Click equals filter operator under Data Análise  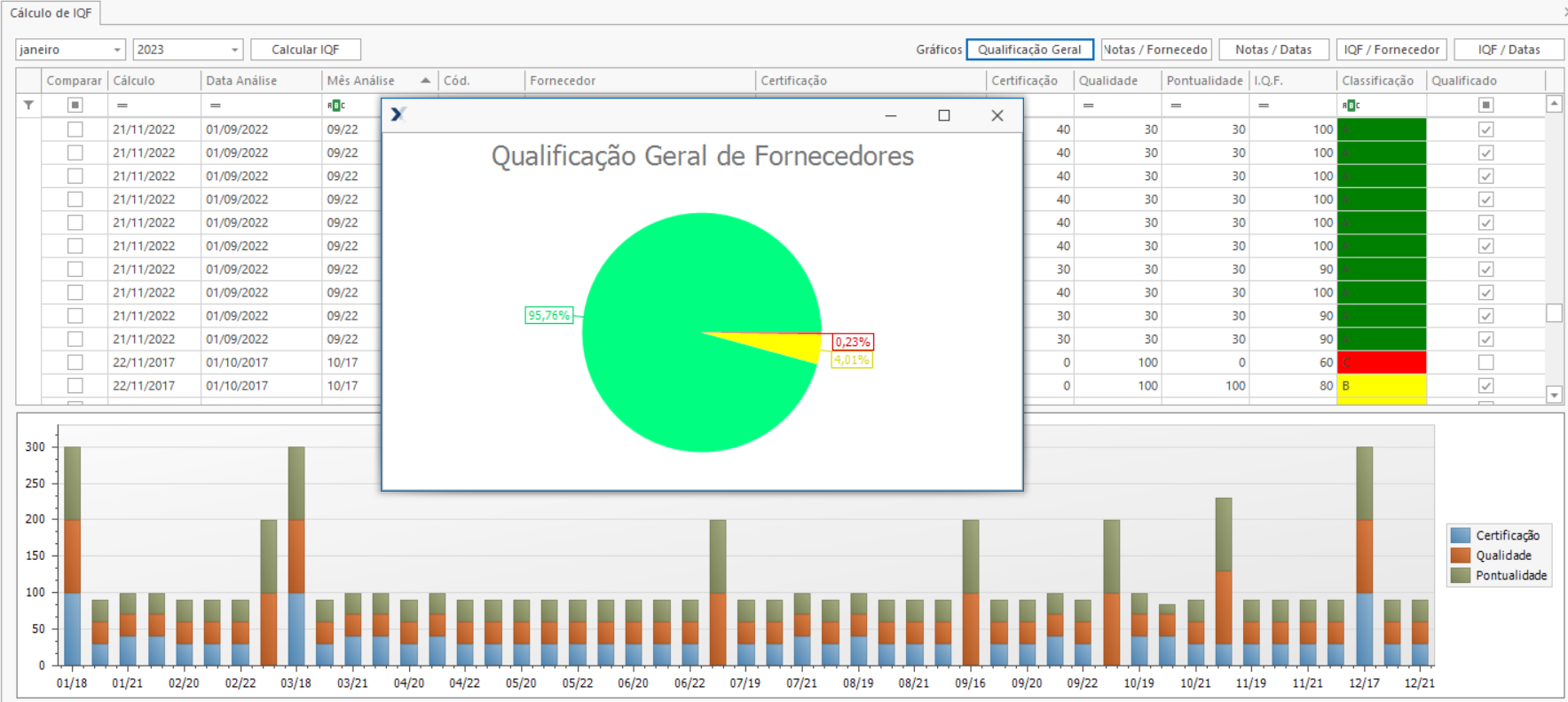(x=216, y=106)
